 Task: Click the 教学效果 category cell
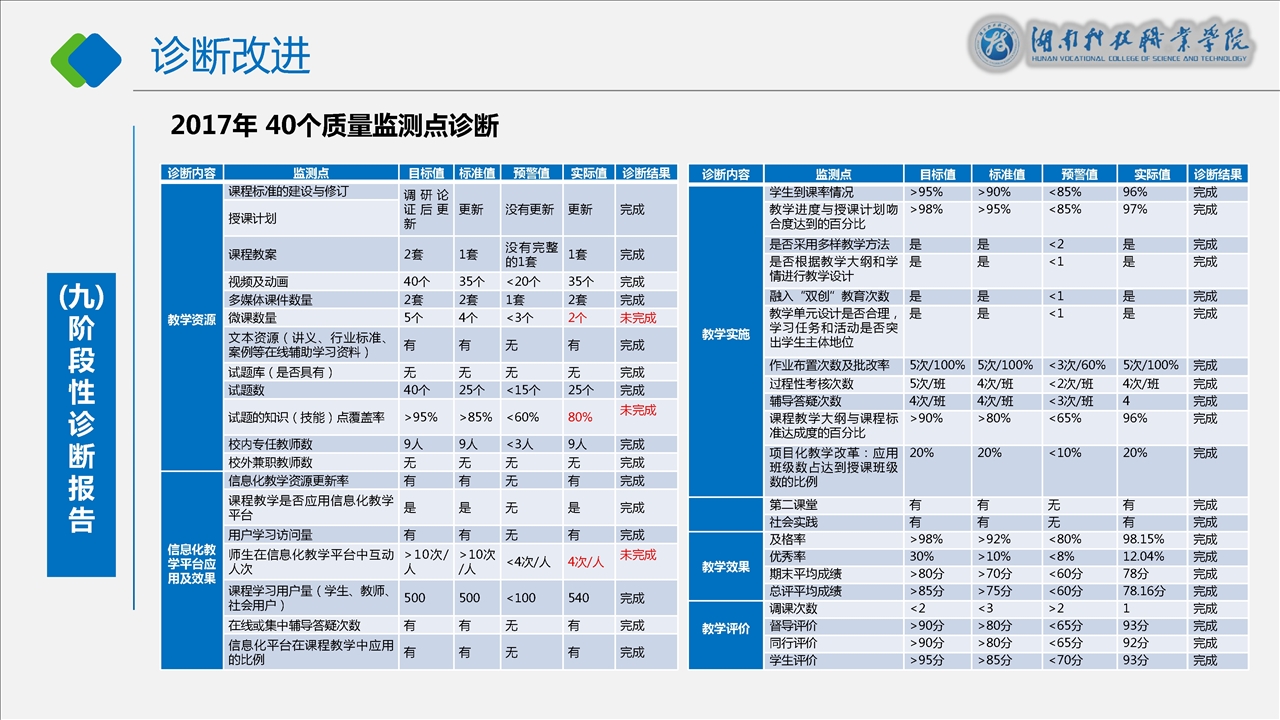725,567
